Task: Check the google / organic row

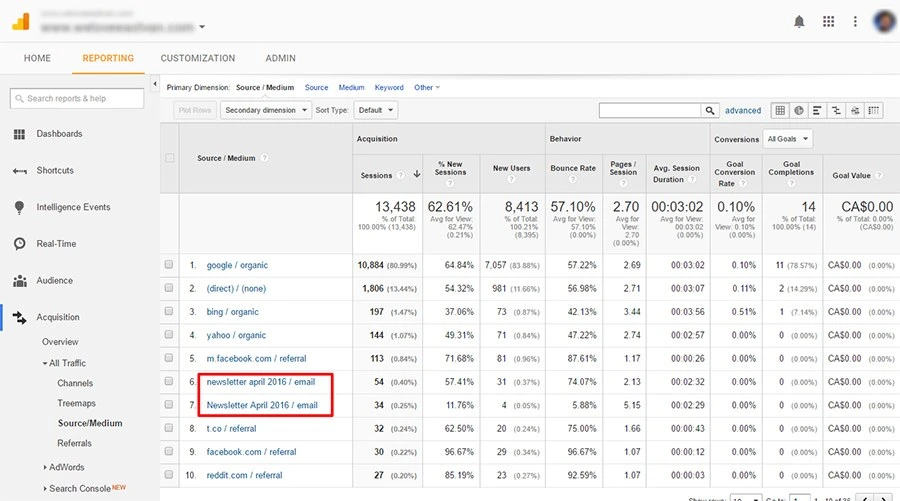Action: pyautogui.click(x=169, y=265)
